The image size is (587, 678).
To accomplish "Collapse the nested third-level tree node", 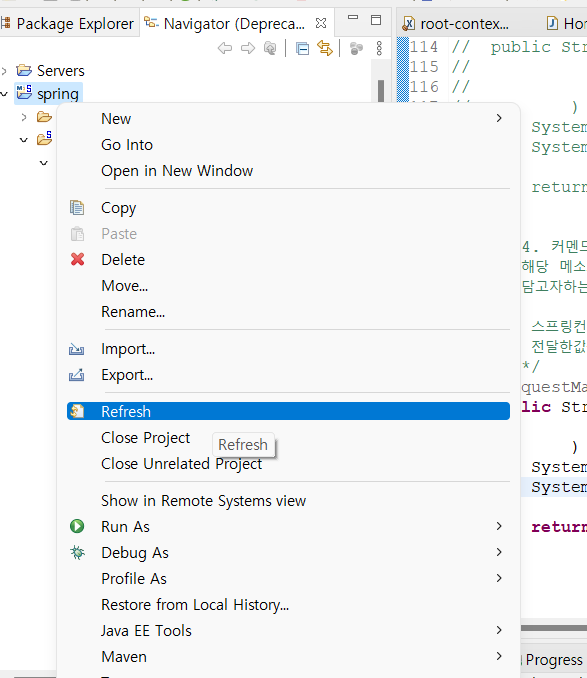I will pyautogui.click(x=44, y=163).
